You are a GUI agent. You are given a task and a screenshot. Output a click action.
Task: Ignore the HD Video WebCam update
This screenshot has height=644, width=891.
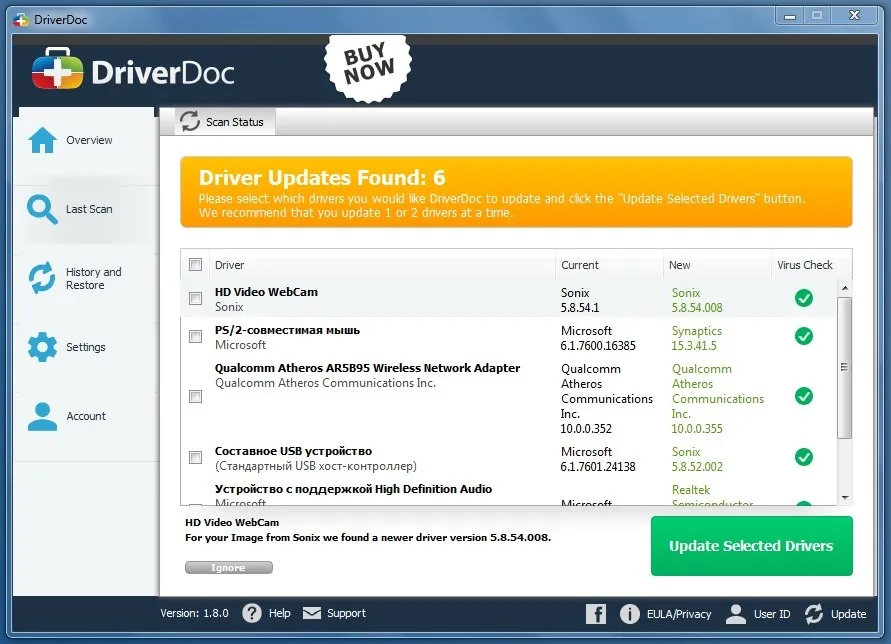click(x=228, y=567)
